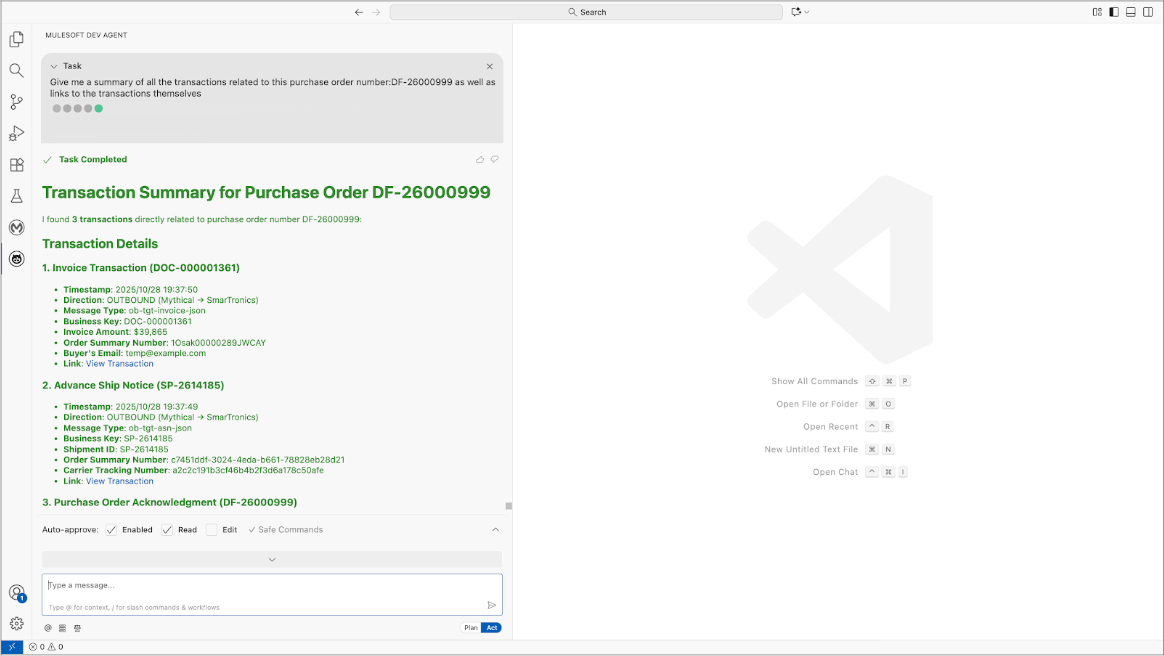
Task: Check the Edit auto-approve checkbox
Action: (x=212, y=530)
